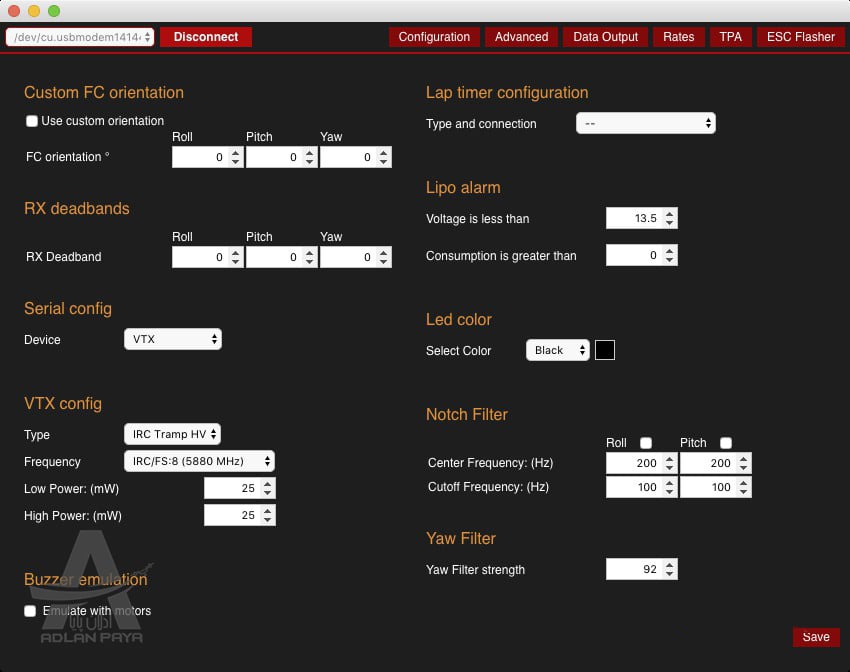850x672 pixels.
Task: Open the VTX Frequency dropdown
Action: [x=199, y=461]
